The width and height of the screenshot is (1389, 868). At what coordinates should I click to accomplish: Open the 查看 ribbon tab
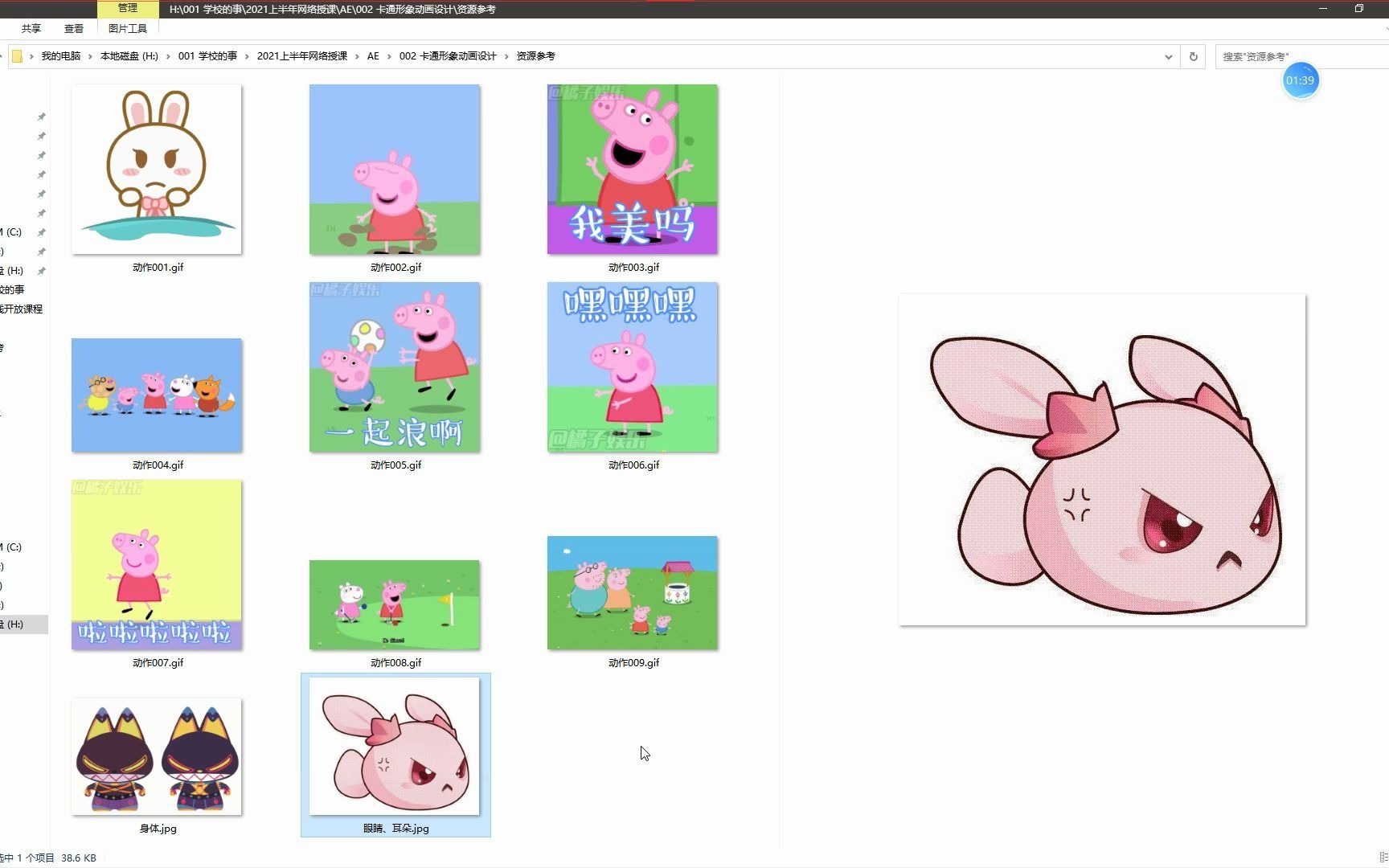[x=74, y=28]
